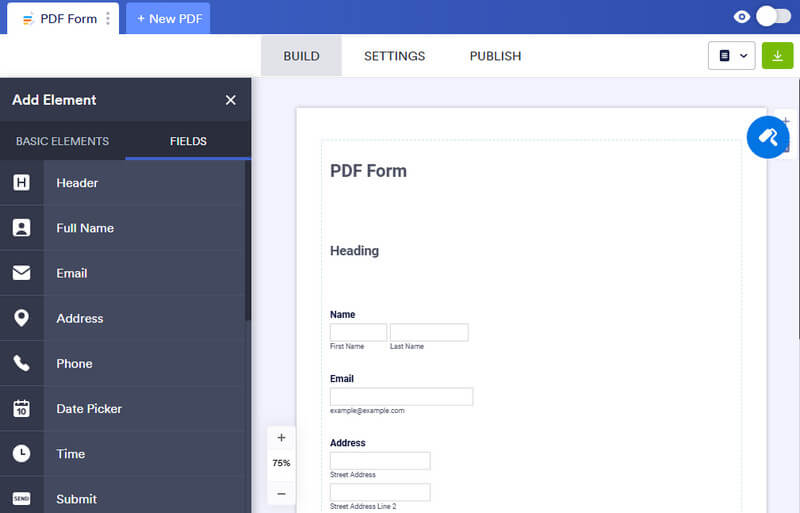This screenshot has height=513, width=800.
Task: Select the Name field label
Action: (x=342, y=314)
